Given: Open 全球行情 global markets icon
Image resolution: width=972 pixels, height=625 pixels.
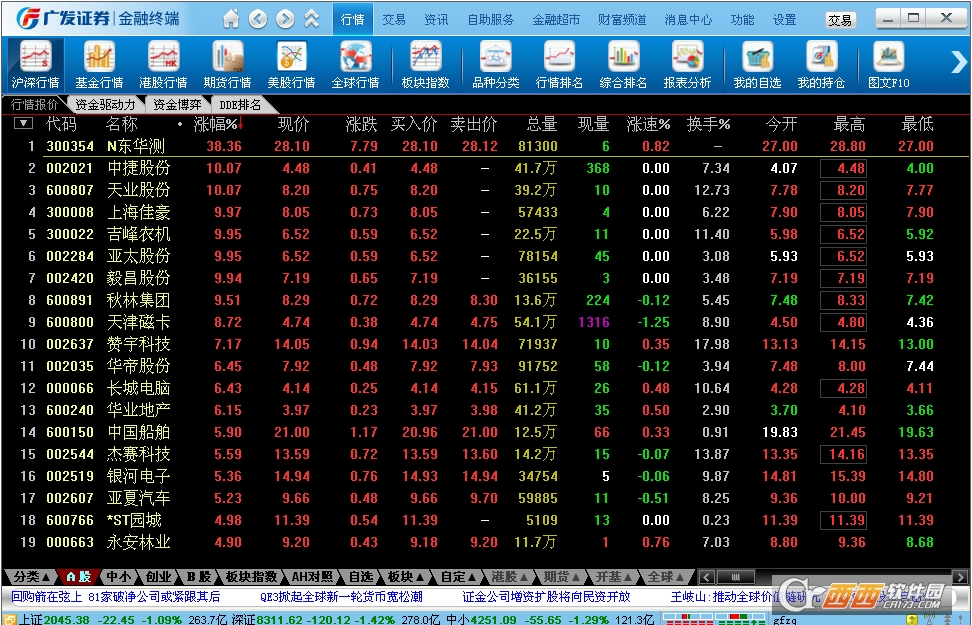Looking at the screenshot, I should click(355, 64).
